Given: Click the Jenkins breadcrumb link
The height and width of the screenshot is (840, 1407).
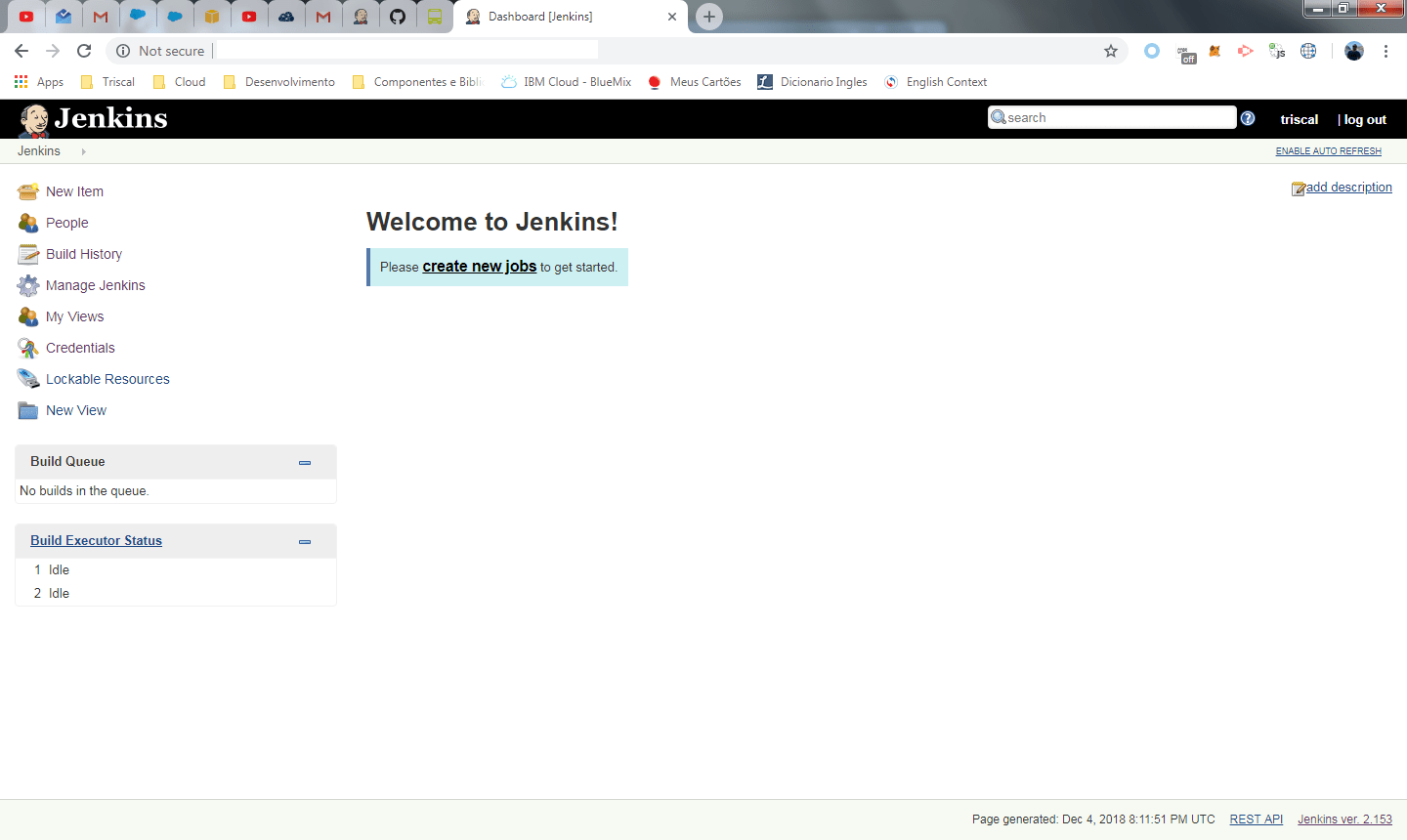Looking at the screenshot, I should click(39, 151).
